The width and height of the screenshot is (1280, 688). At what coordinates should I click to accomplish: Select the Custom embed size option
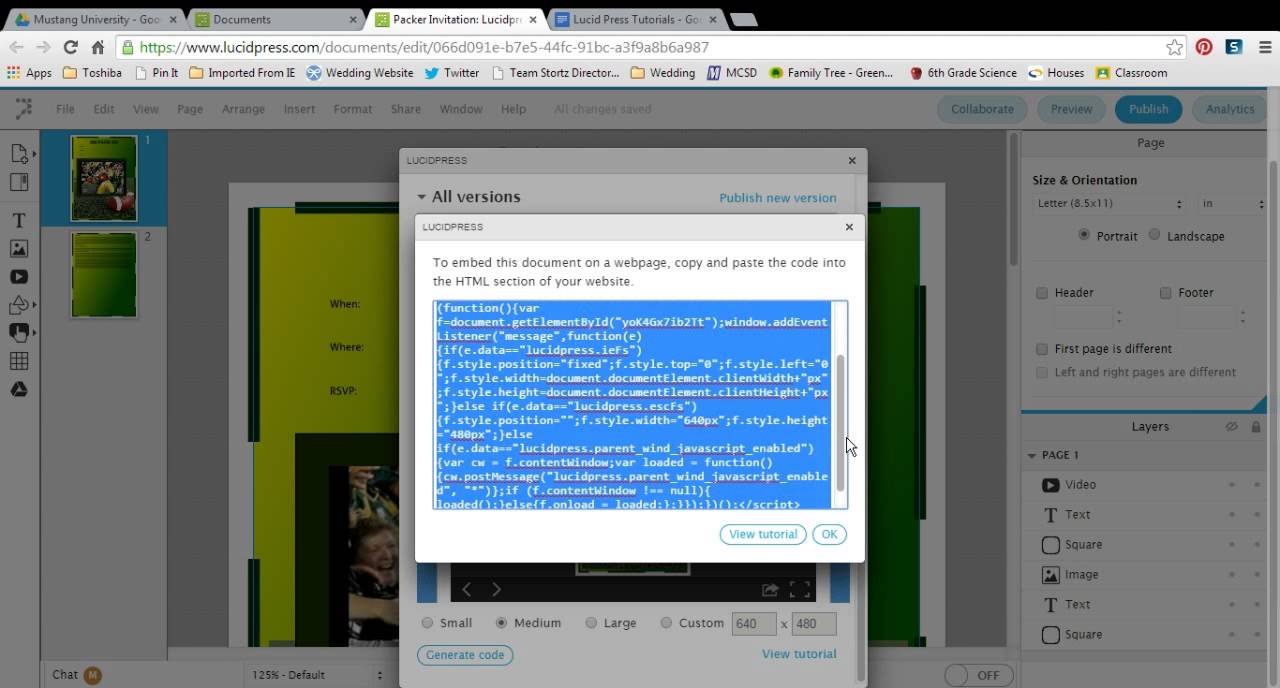tap(666, 623)
